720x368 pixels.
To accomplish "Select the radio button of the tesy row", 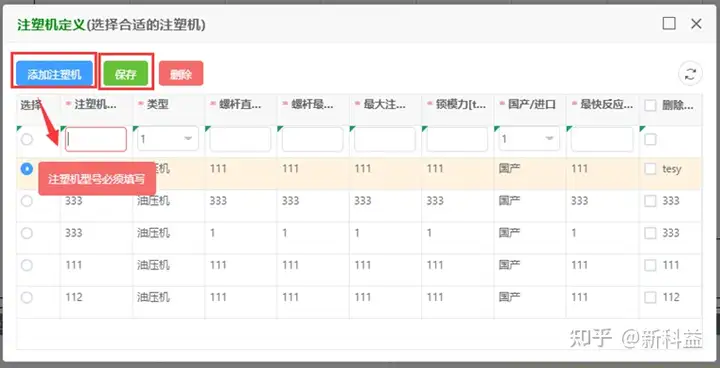I will coord(27,169).
